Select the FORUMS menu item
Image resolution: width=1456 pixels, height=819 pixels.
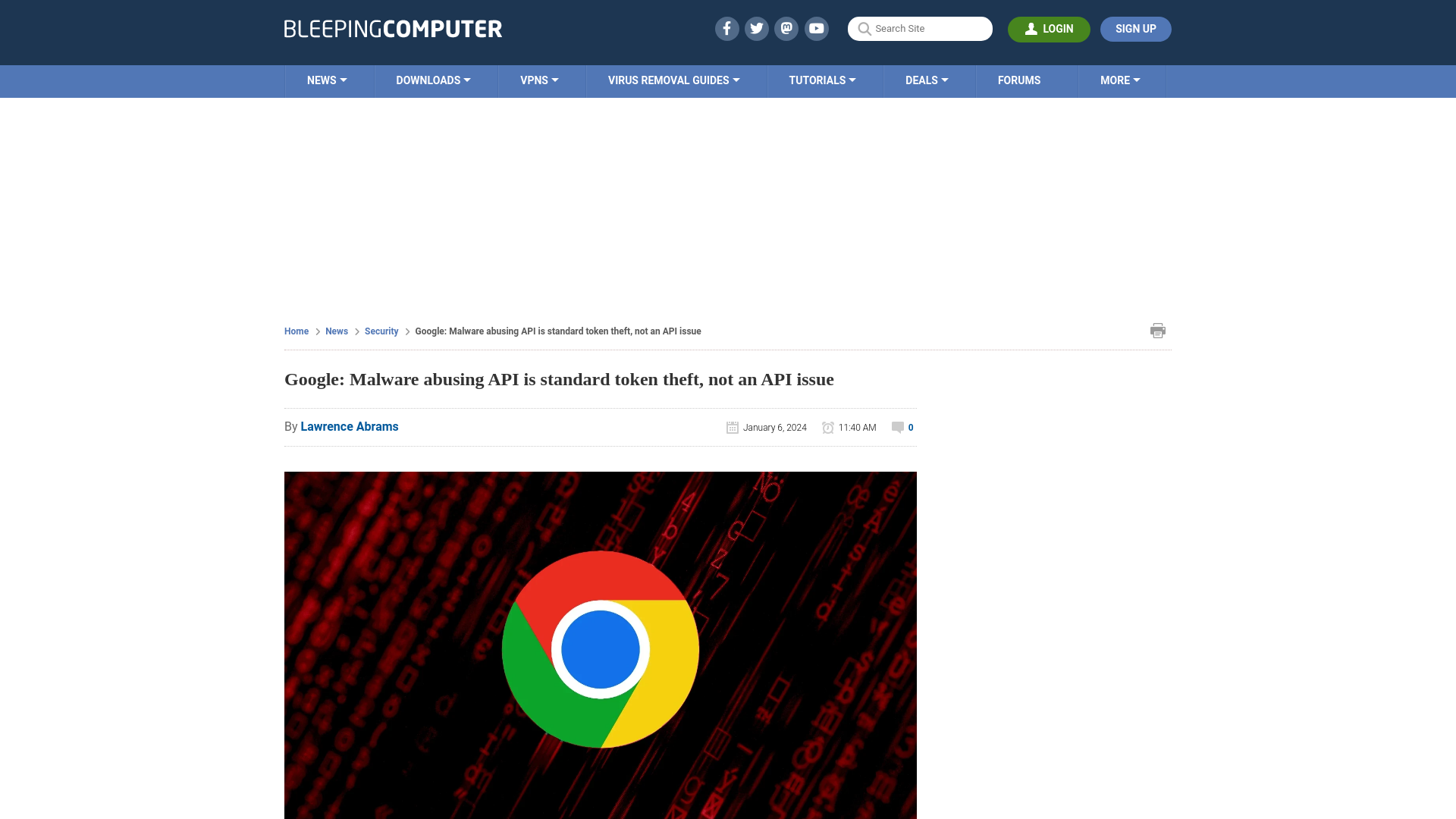[x=1019, y=80]
